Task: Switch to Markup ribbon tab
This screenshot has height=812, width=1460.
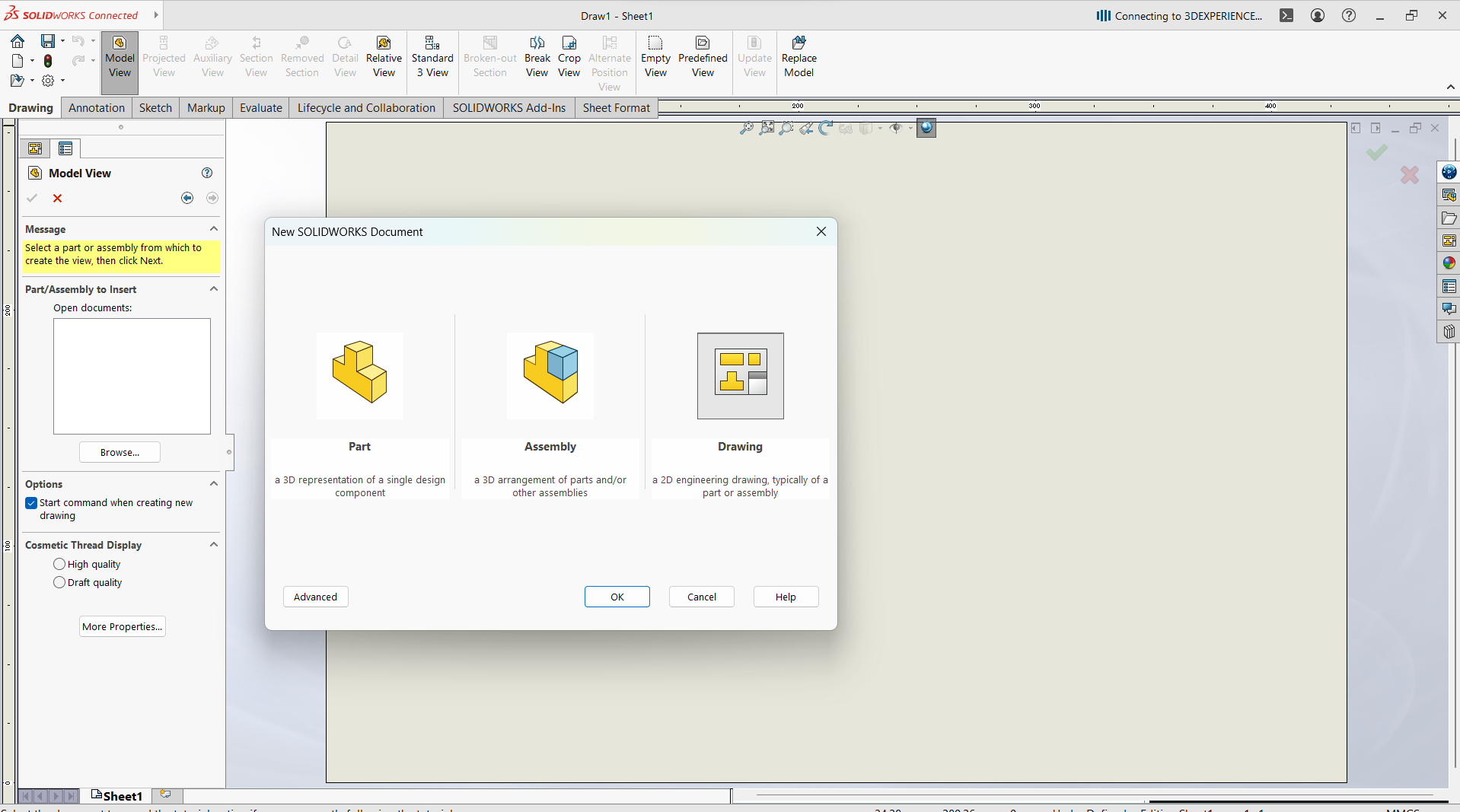Action: [x=206, y=108]
